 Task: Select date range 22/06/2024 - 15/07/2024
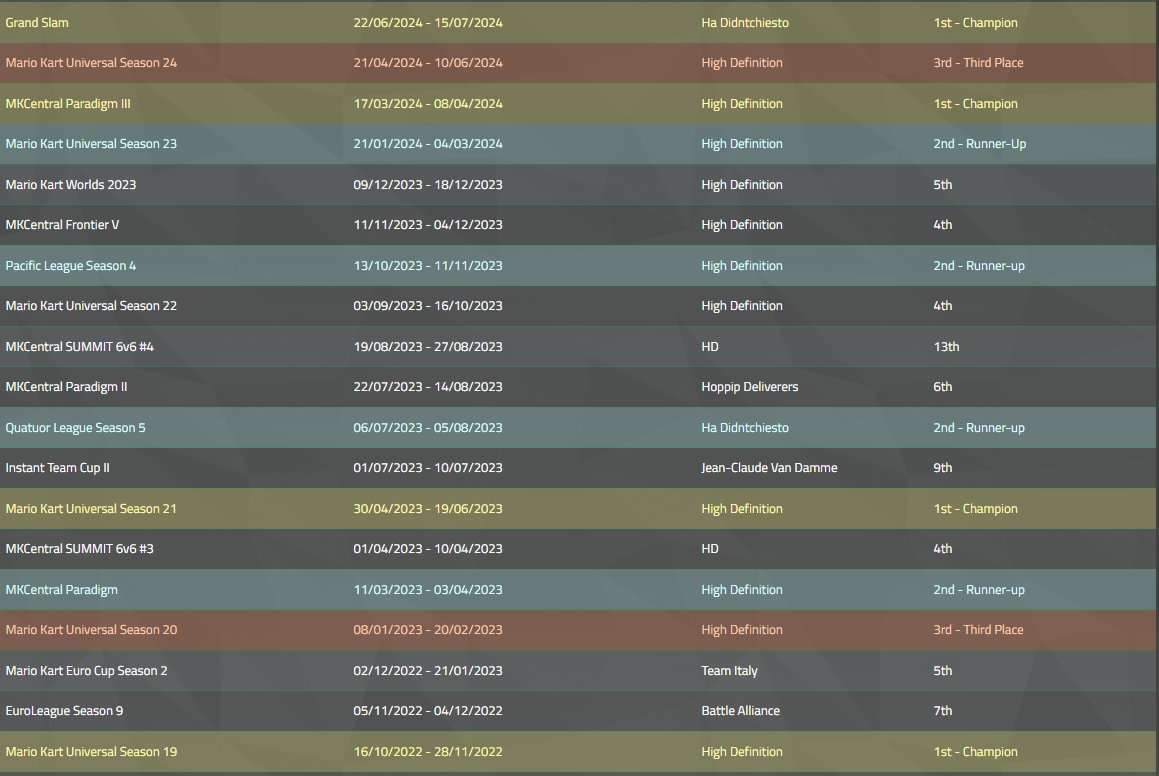428,23
